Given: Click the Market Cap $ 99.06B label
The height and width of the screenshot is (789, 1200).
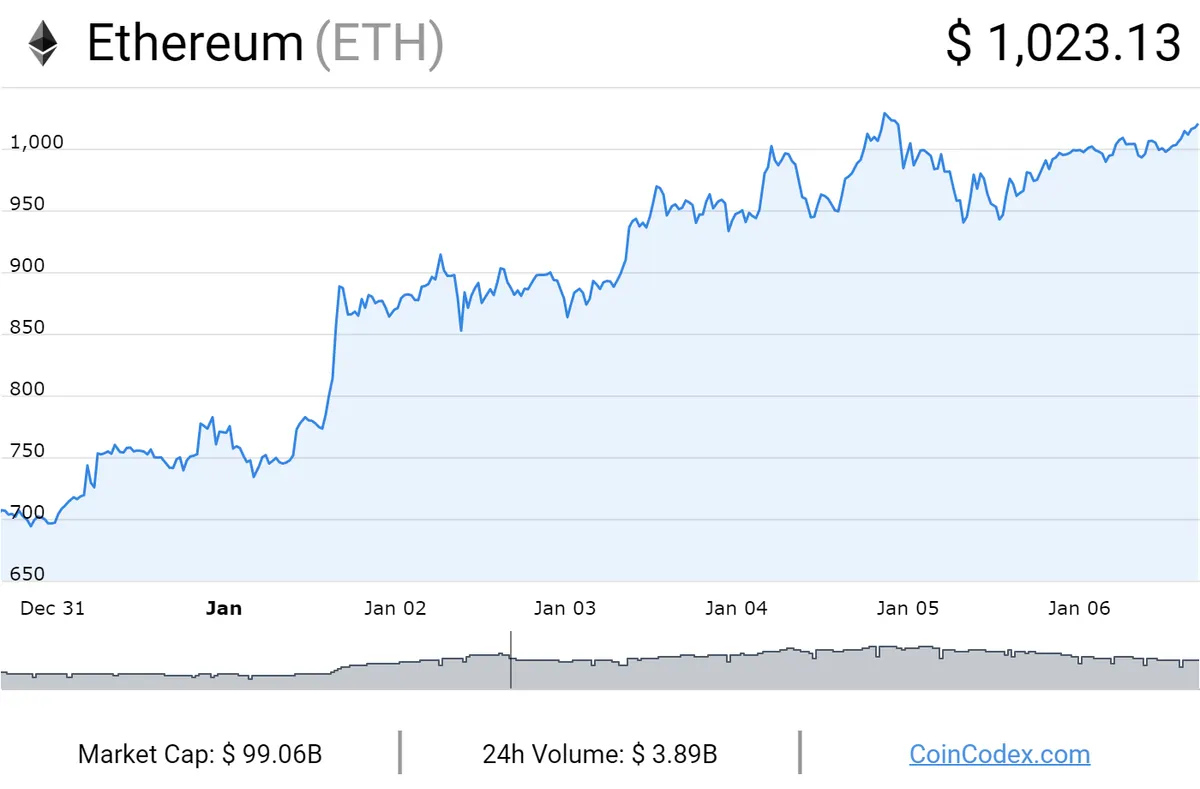Looking at the screenshot, I should pyautogui.click(x=200, y=754).
